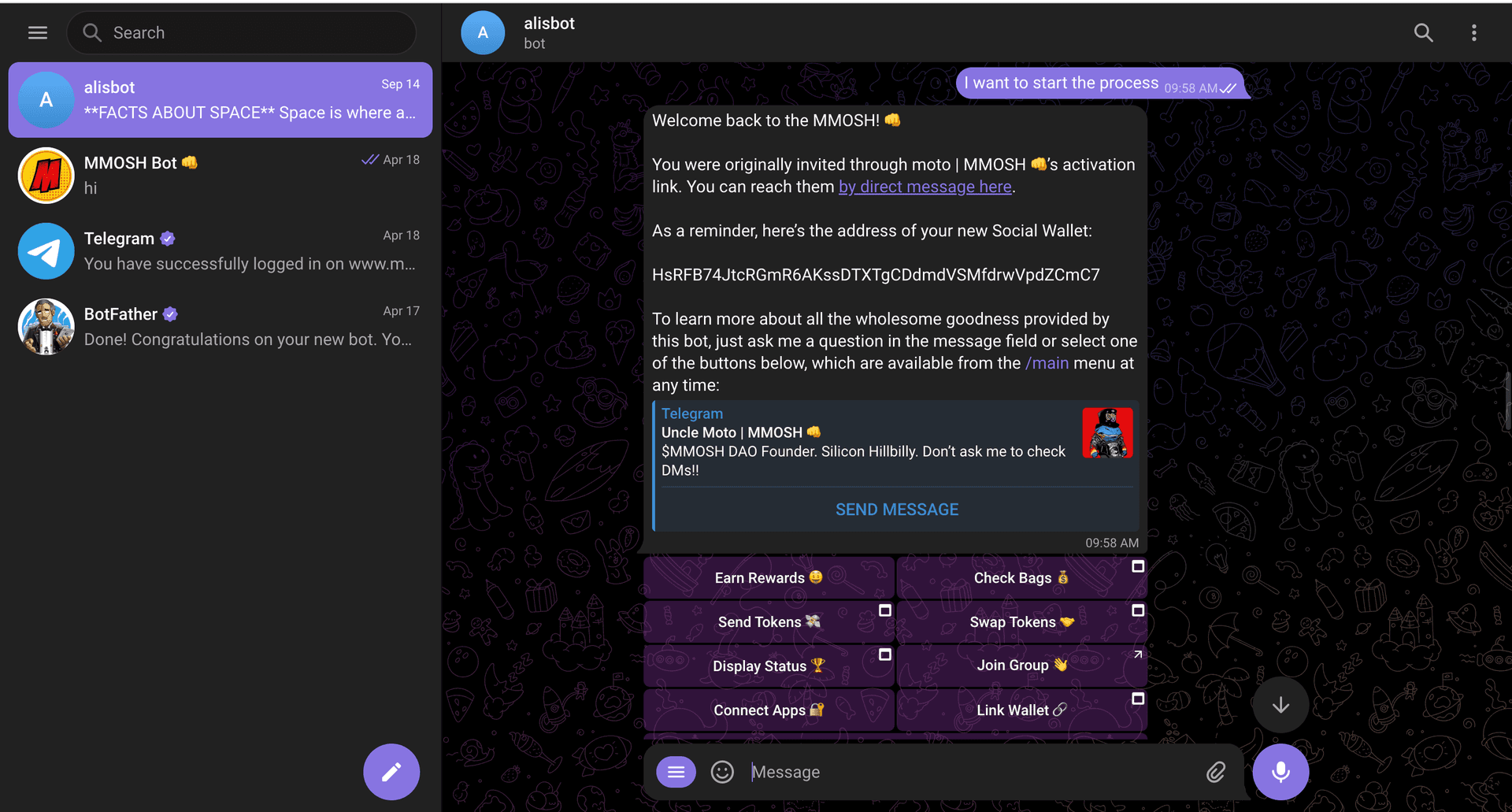Viewport: 1512px width, 812px height.
Task: Open the alisbot chat in the list
Action: pos(220,100)
